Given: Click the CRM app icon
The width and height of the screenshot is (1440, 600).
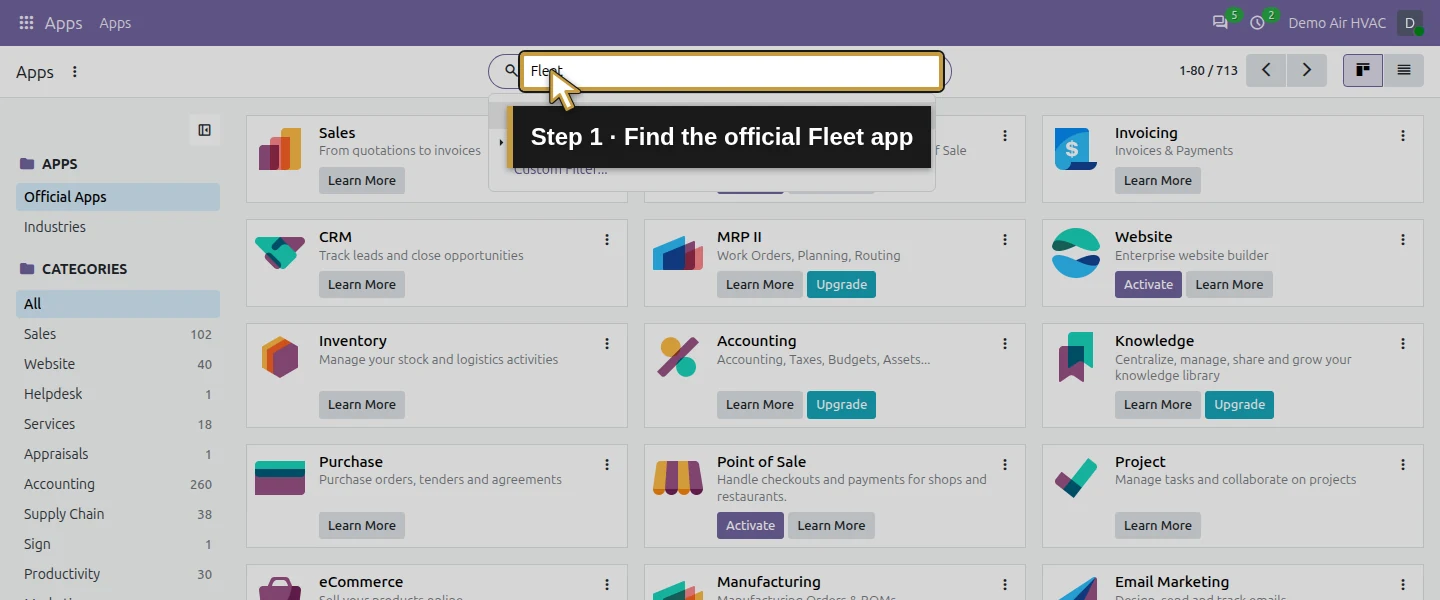Looking at the screenshot, I should [280, 253].
